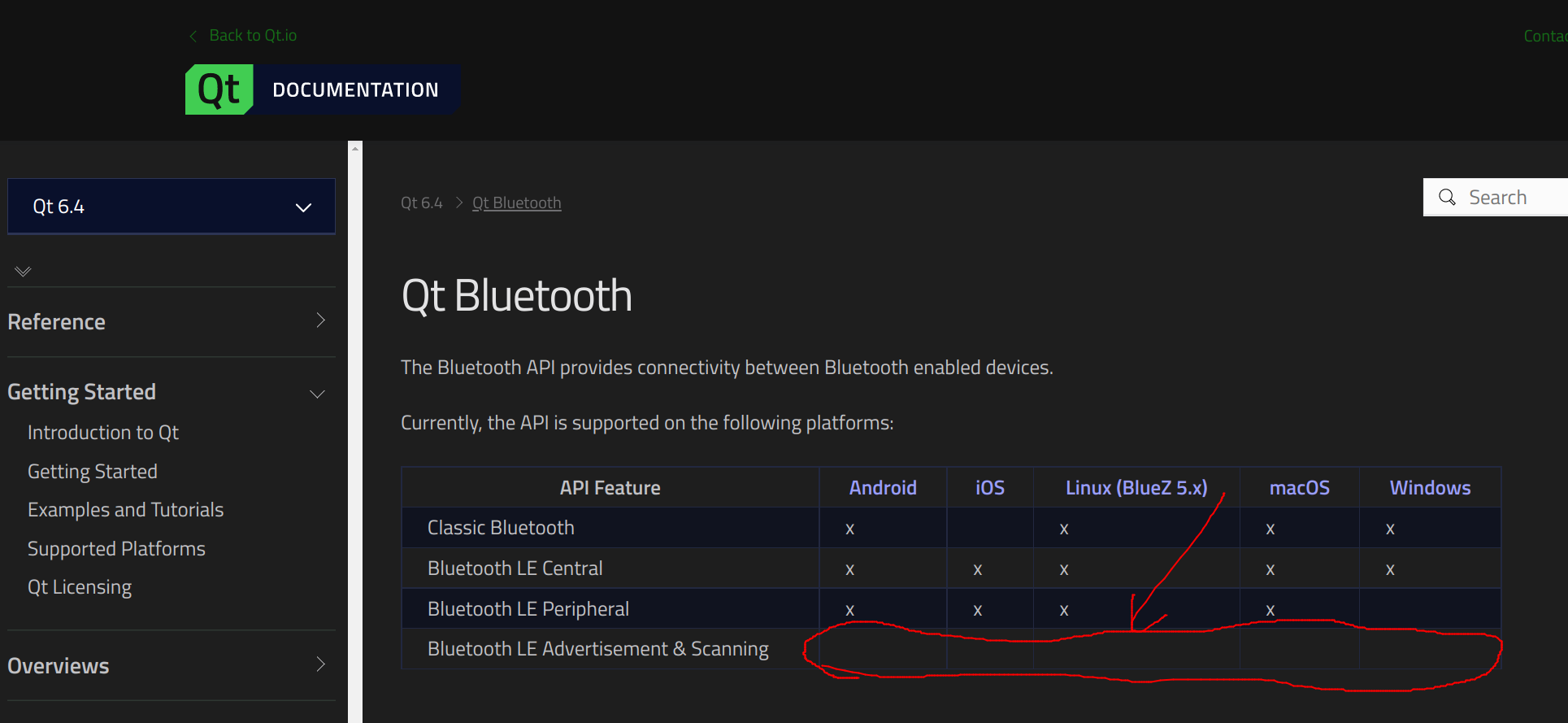Click Bluetooth LE Advertisement & Scanning row label
The image size is (1568, 723).
(x=598, y=649)
